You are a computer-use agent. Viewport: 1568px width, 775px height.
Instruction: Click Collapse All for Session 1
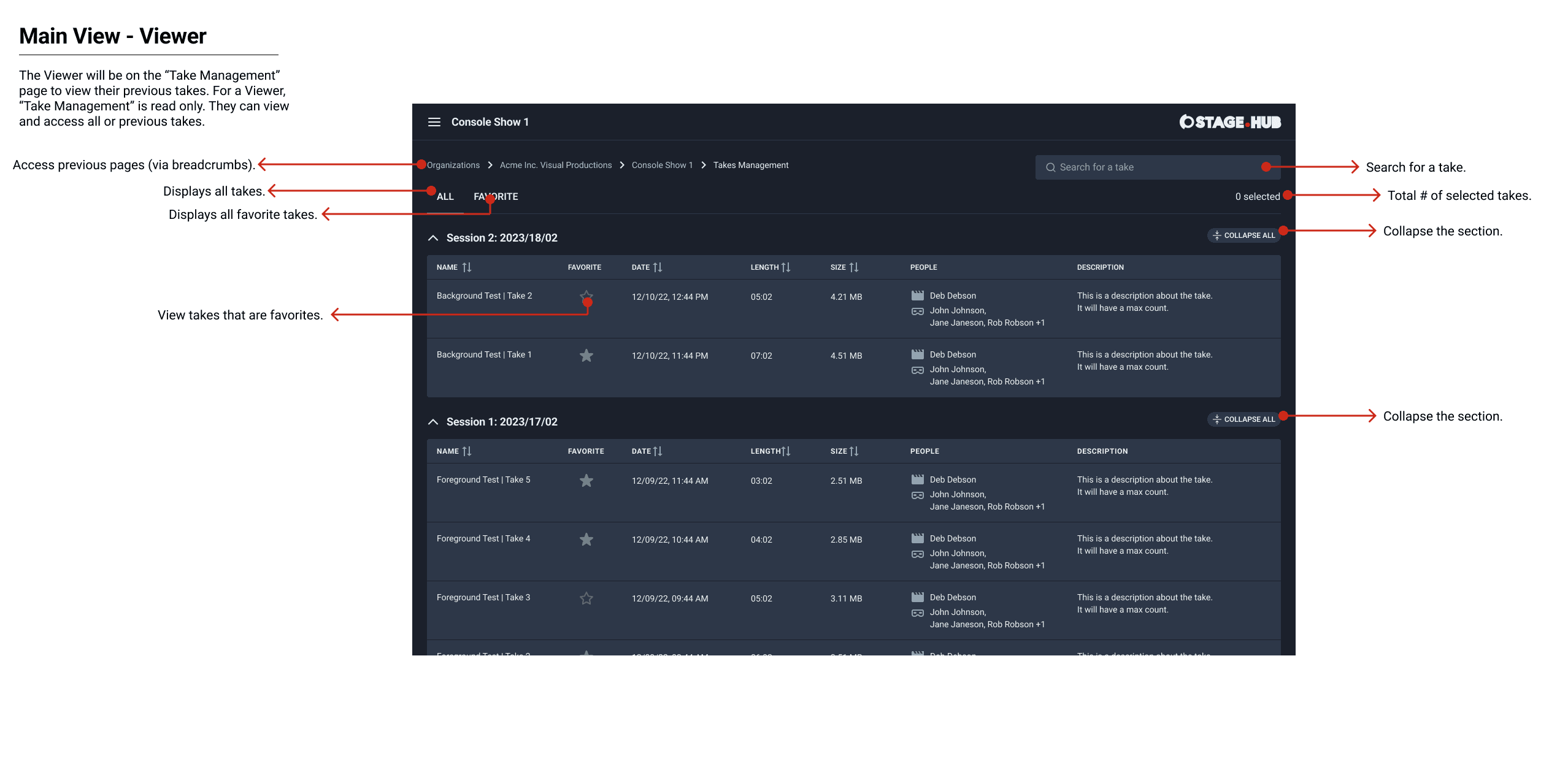coord(1243,419)
